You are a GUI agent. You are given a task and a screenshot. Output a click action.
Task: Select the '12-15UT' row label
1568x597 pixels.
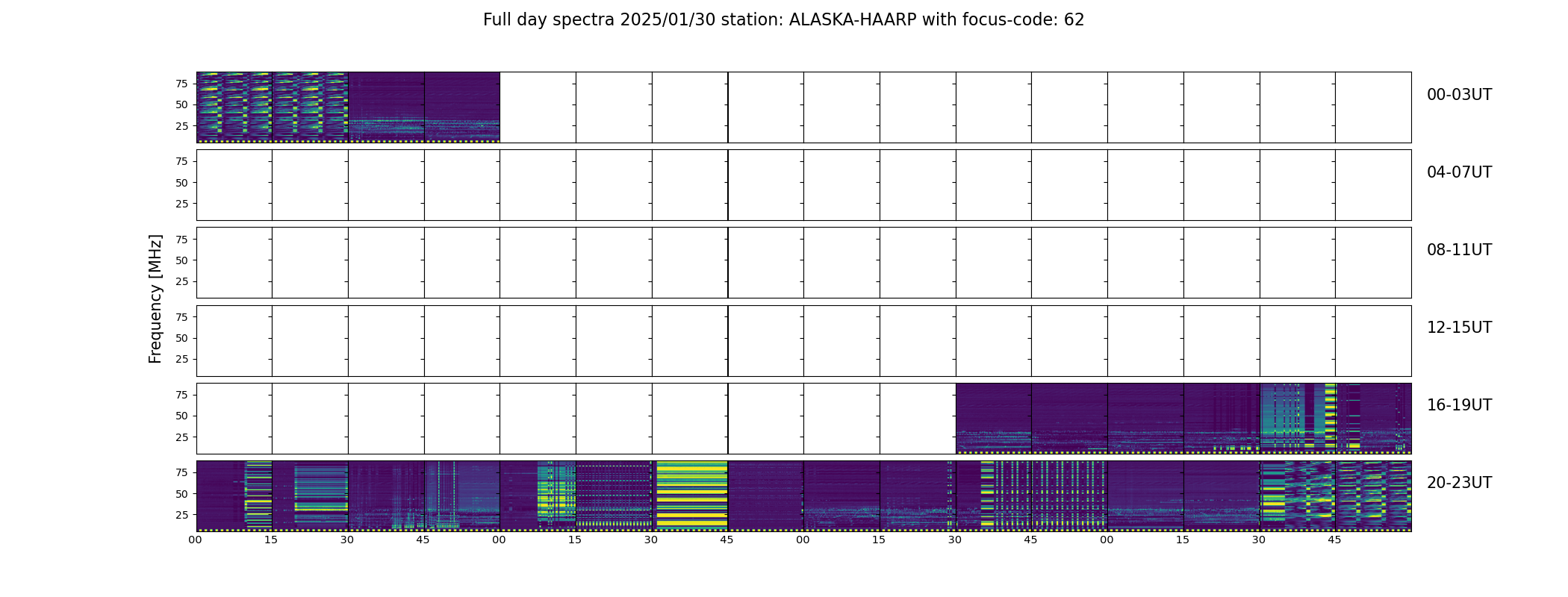(1459, 328)
